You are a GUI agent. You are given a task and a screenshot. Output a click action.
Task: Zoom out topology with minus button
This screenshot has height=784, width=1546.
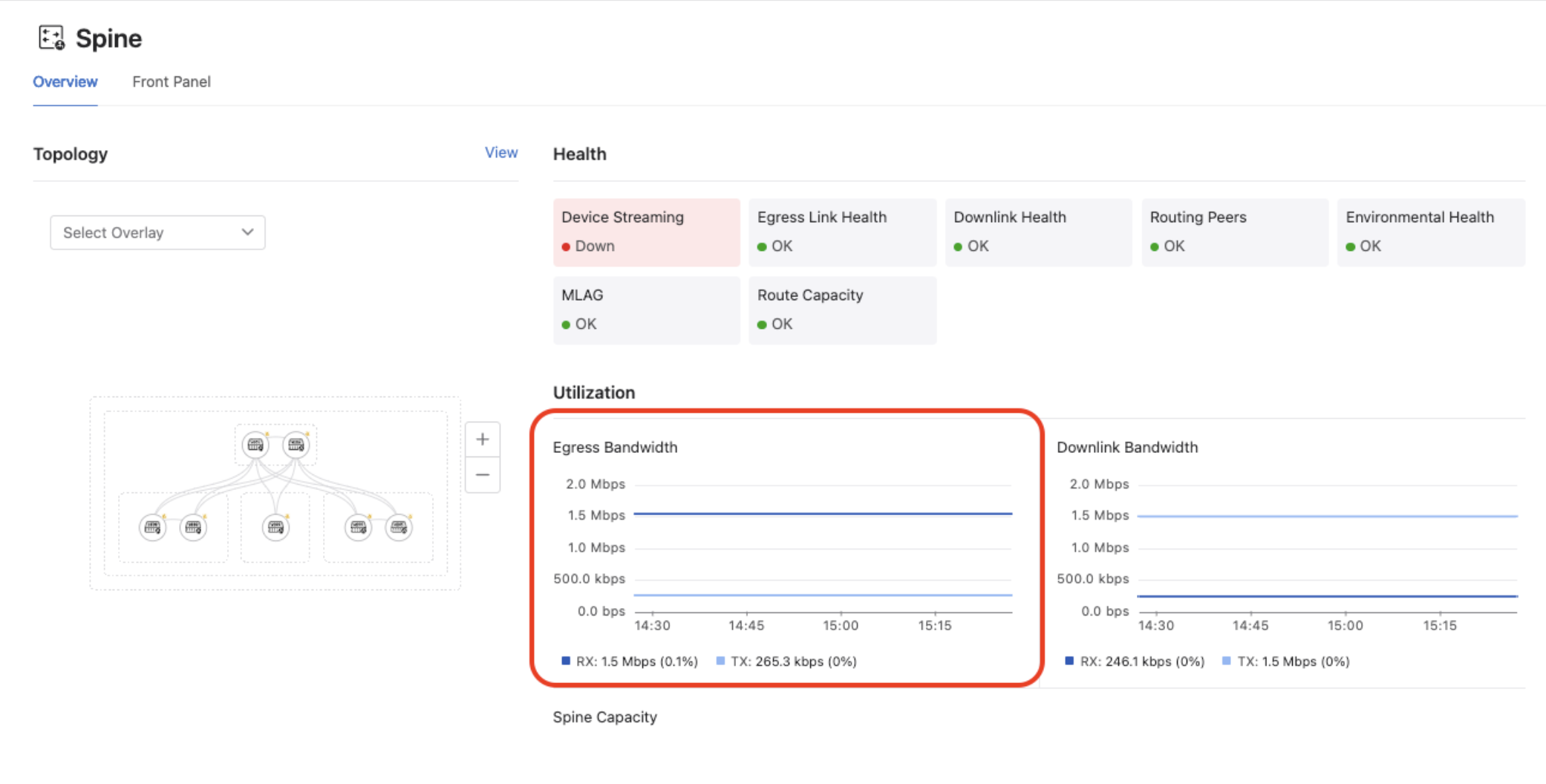point(482,475)
